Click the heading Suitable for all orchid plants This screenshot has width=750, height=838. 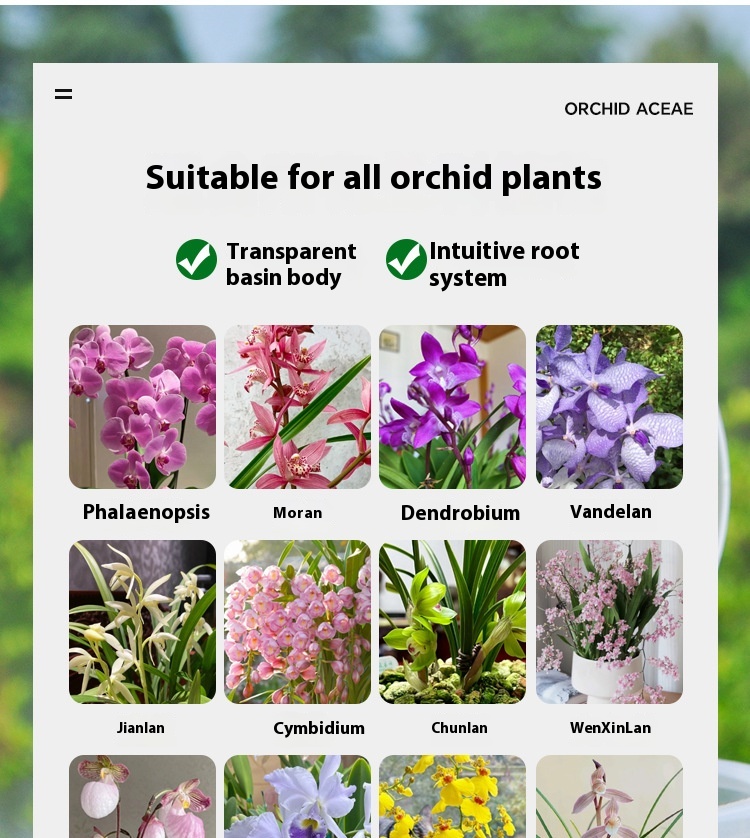374,178
